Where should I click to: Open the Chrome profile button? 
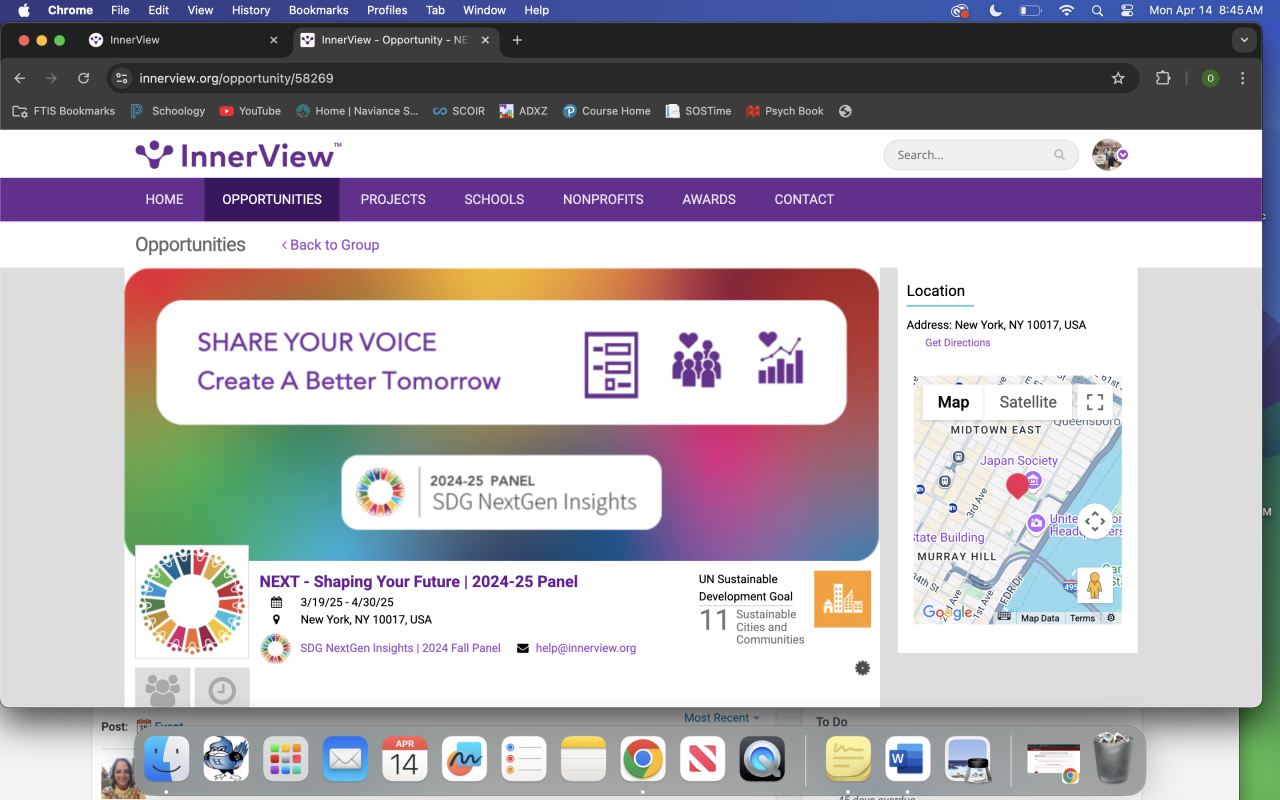[1210, 78]
